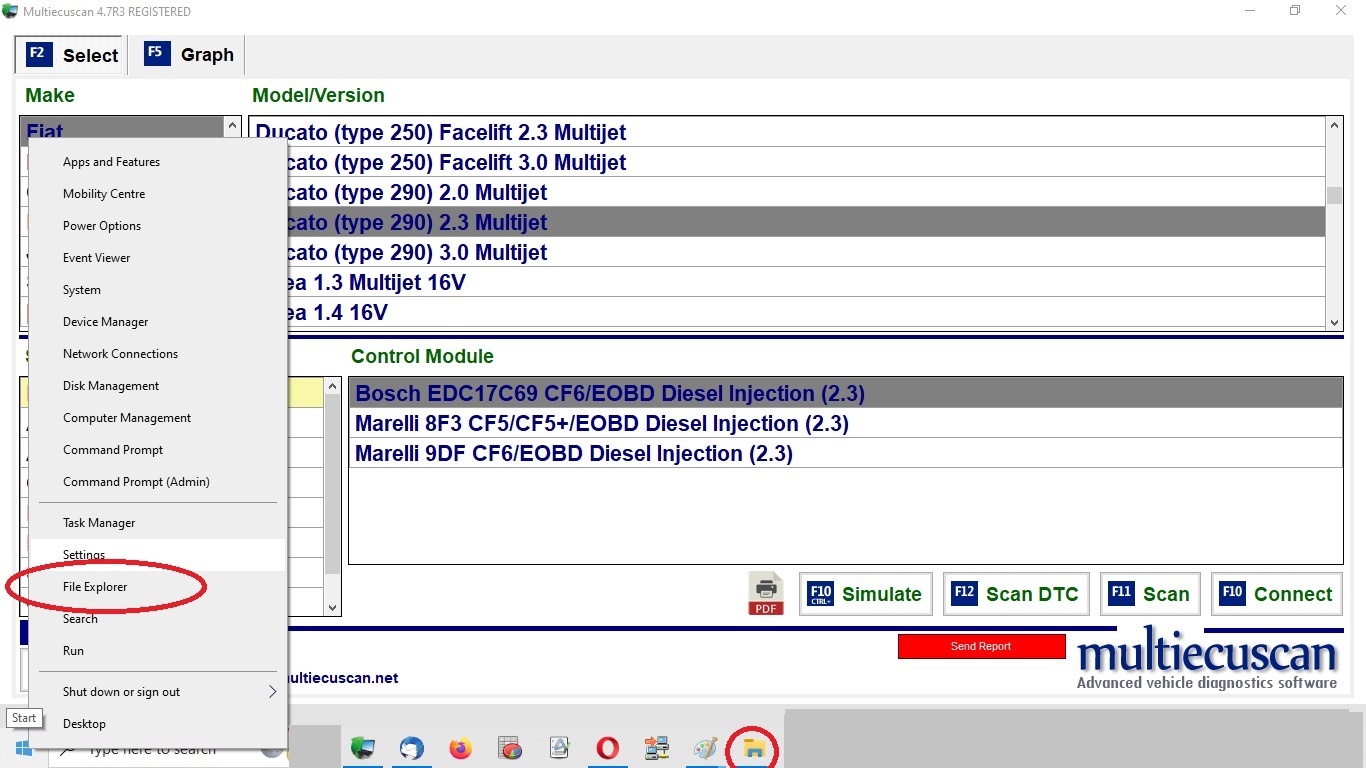Viewport: 1366px width, 768px height.
Task: Launch Firefox from the taskbar
Action: pyautogui.click(x=460, y=748)
